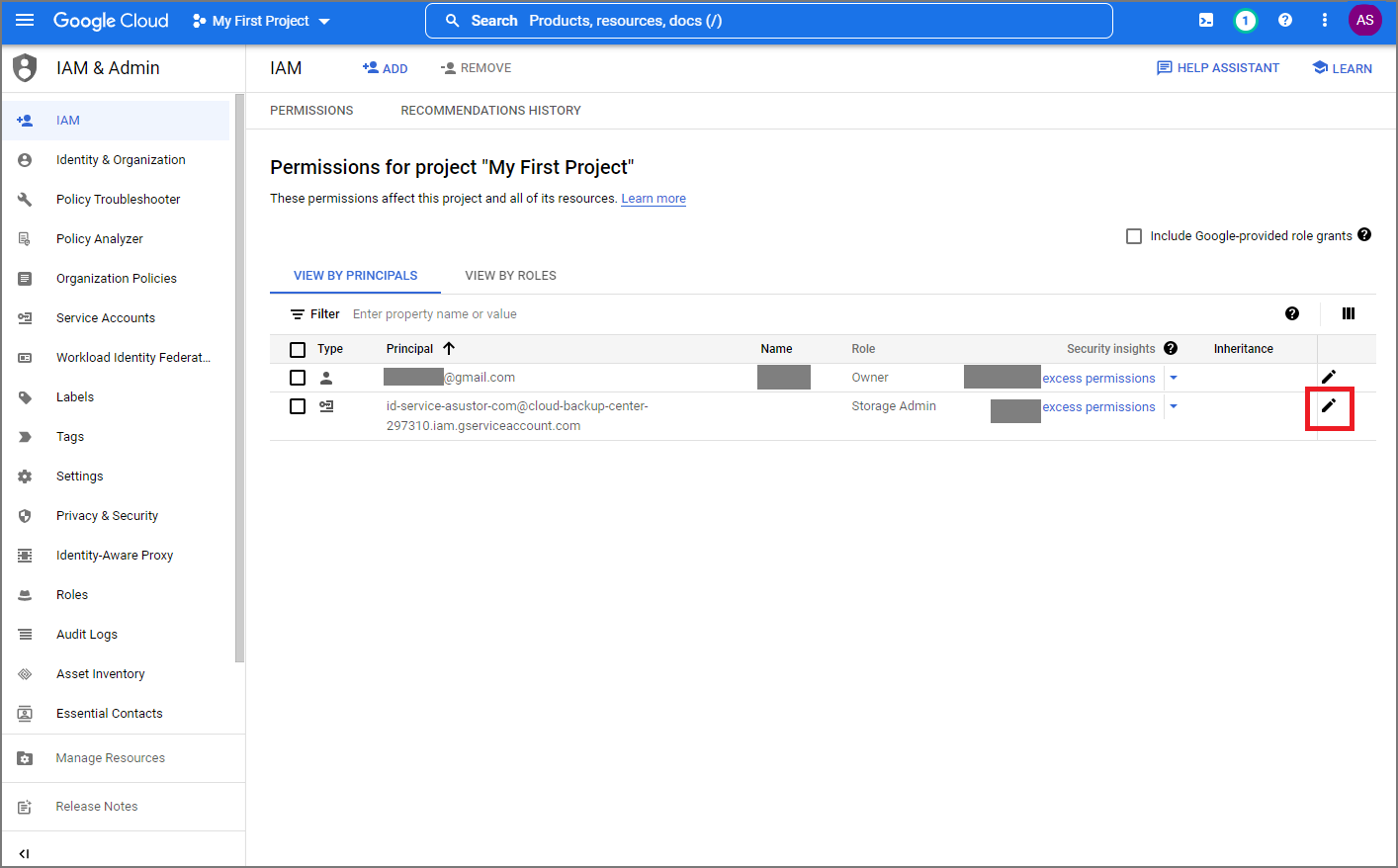This screenshot has height=868, width=1398.
Task: Click the Privacy & Security shield icon
Action: (25, 516)
